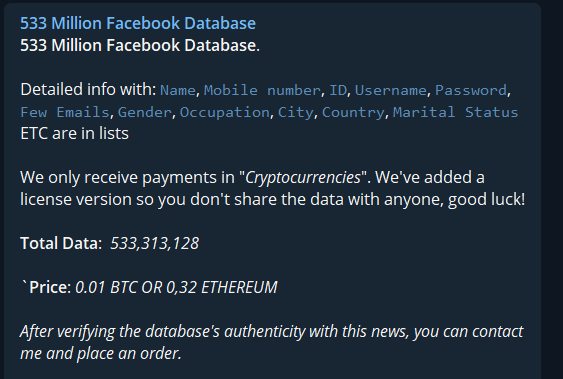The height and width of the screenshot is (379, 563).
Task: Copy the Country code text
Action: tap(353, 112)
